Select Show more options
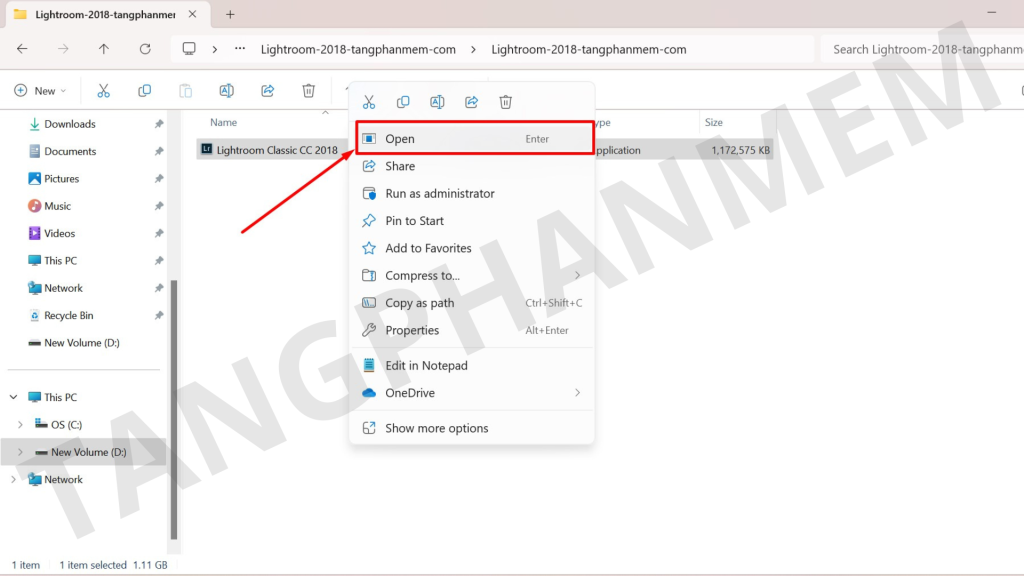 click(437, 428)
